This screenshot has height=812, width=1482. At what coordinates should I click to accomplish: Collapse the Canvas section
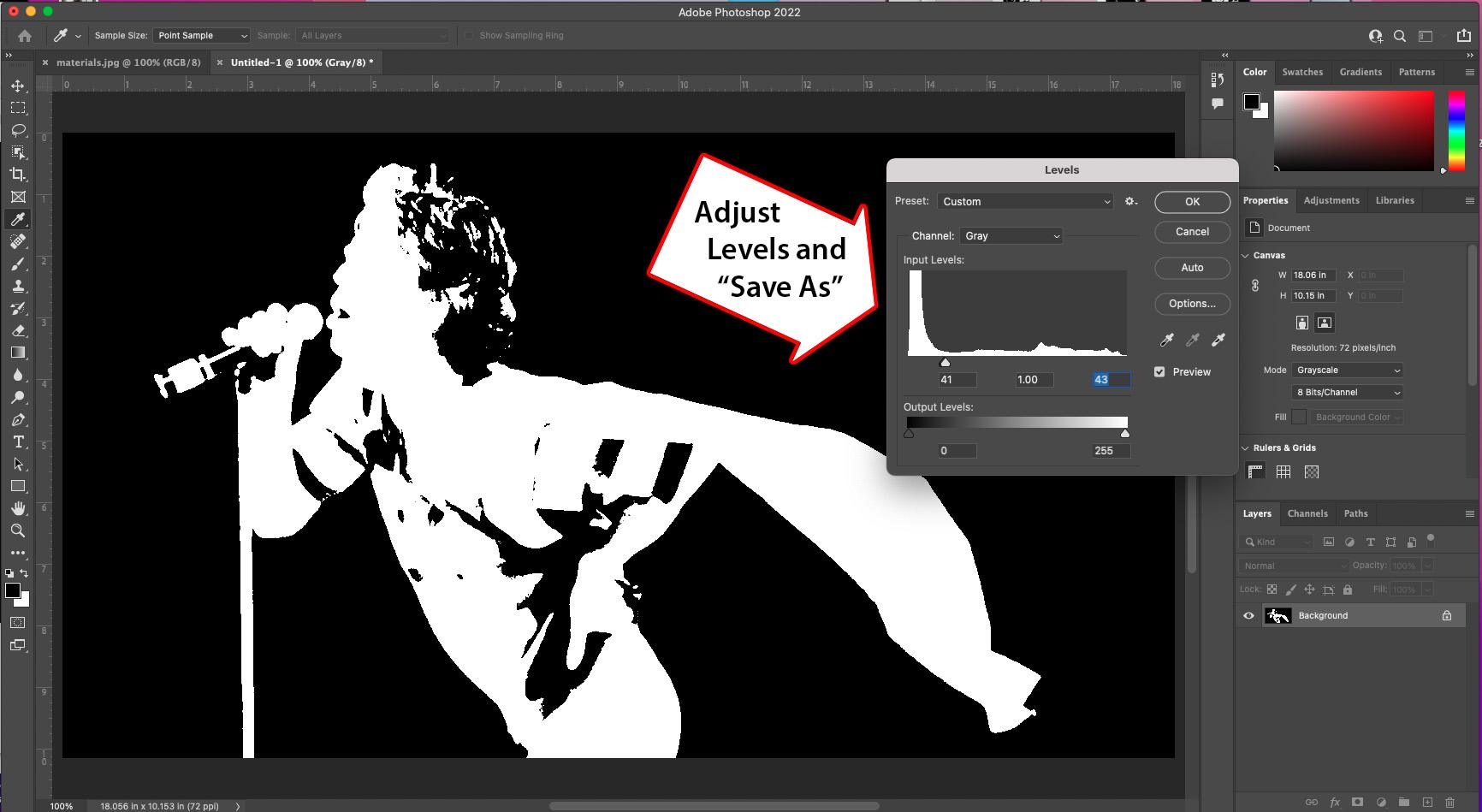1246,256
